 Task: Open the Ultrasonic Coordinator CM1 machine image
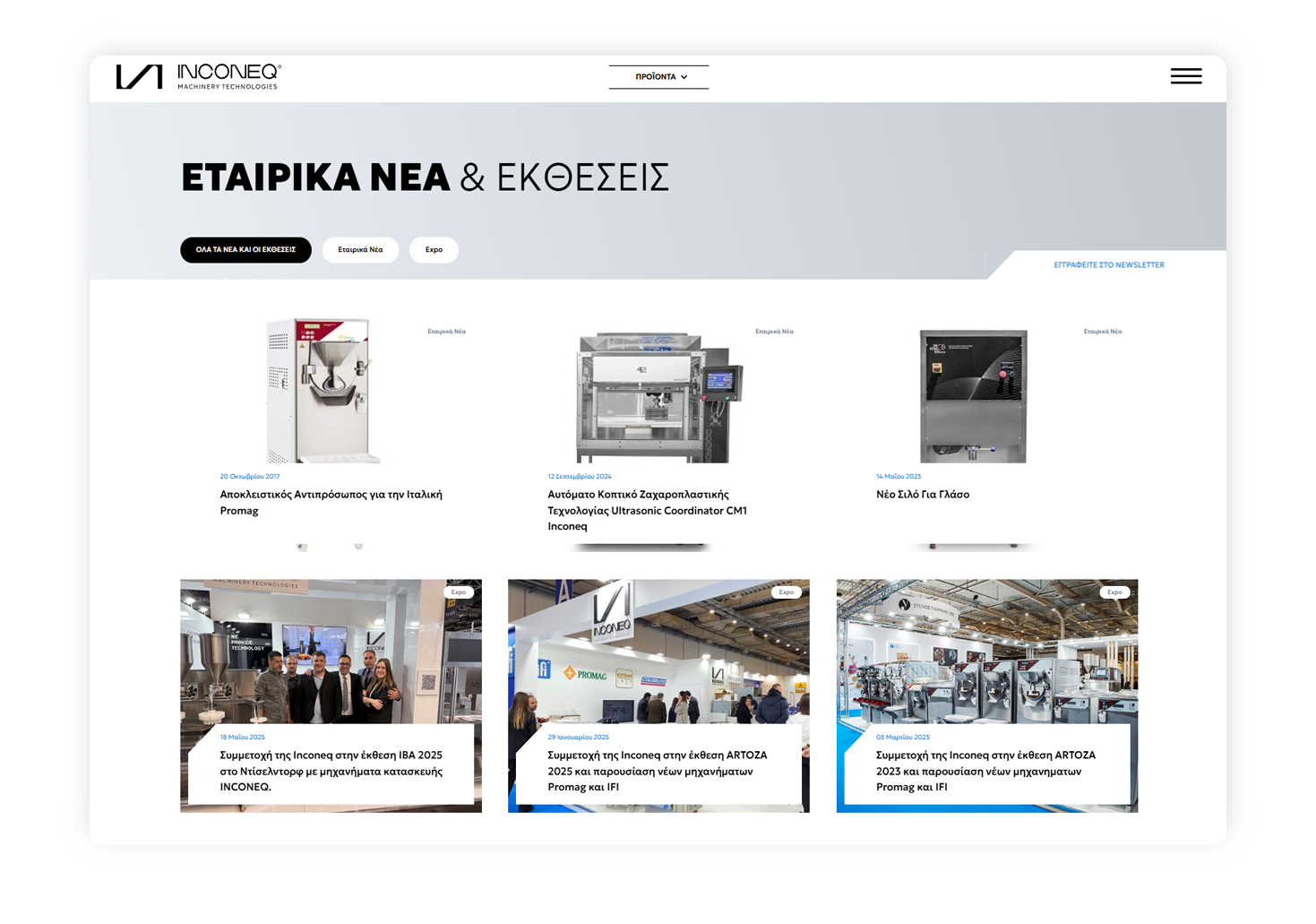pos(658,397)
